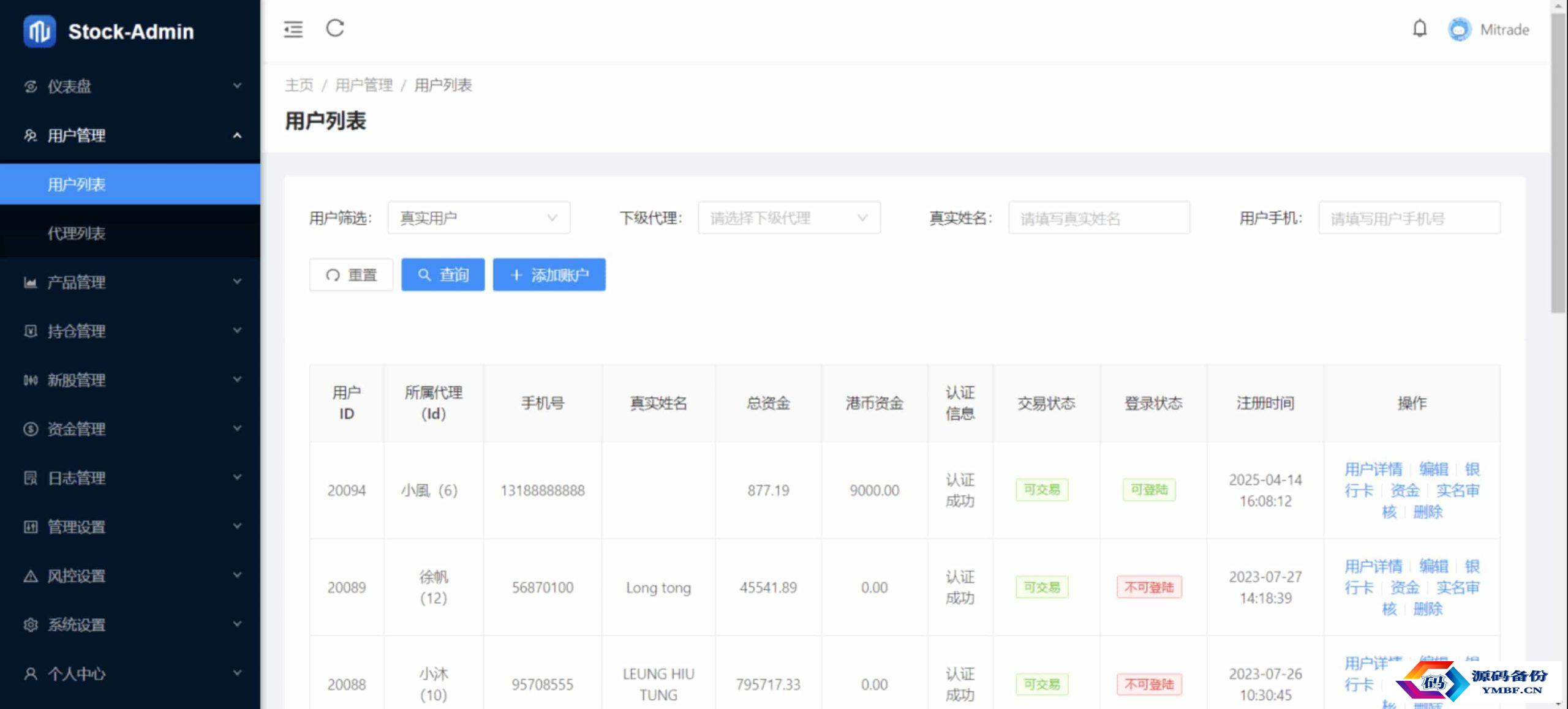
Task: Click the 重置 reset button
Action: click(x=351, y=275)
